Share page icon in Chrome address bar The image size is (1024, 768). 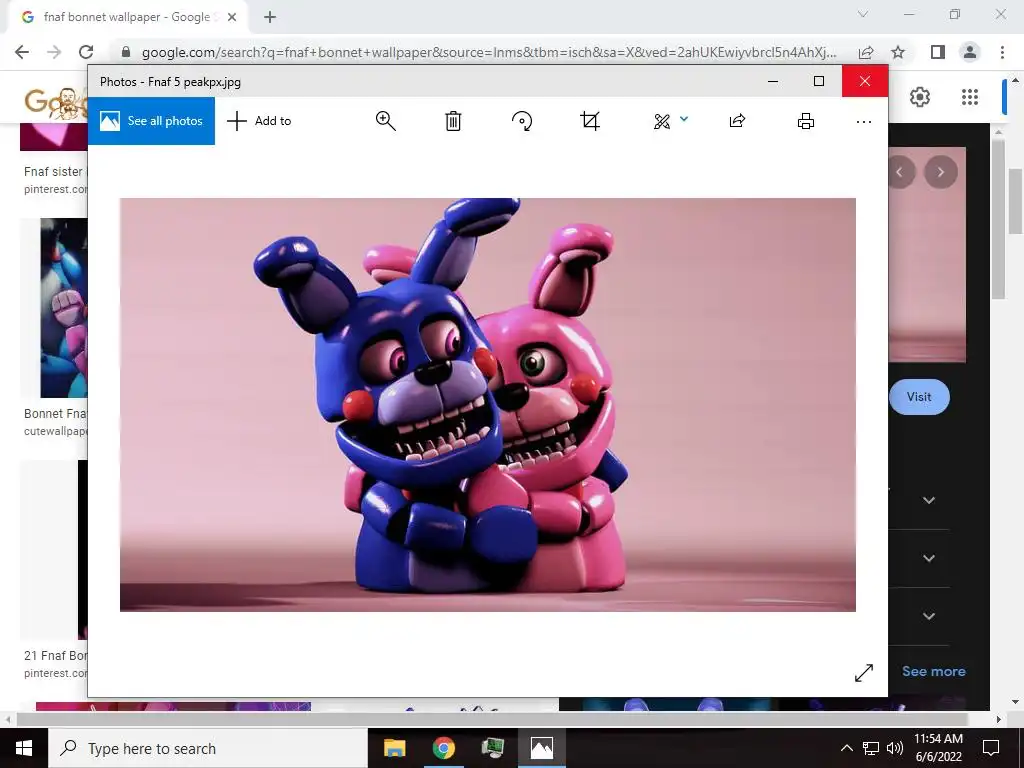866,52
